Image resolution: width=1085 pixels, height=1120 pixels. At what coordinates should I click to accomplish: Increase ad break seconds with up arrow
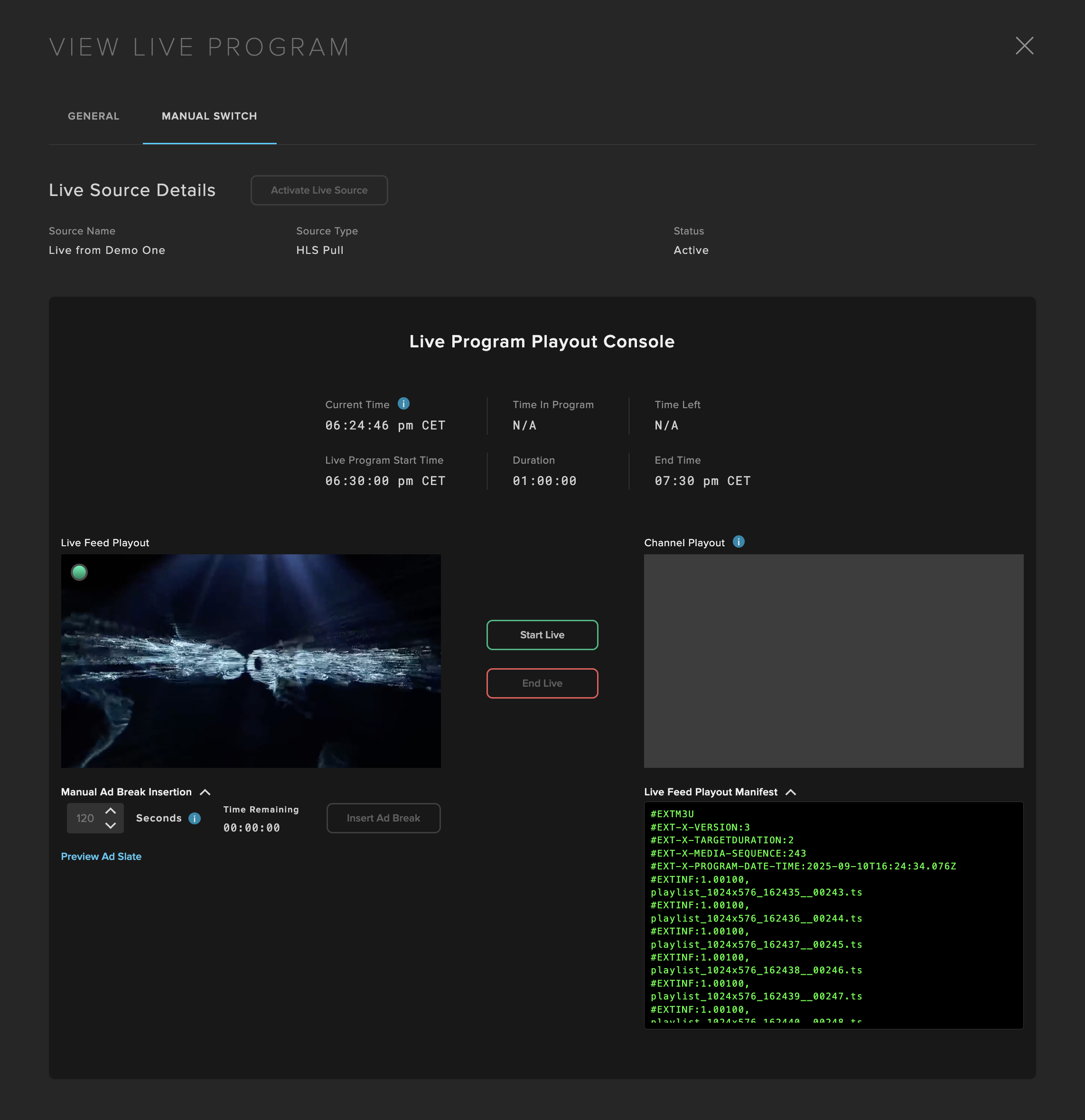pos(111,811)
